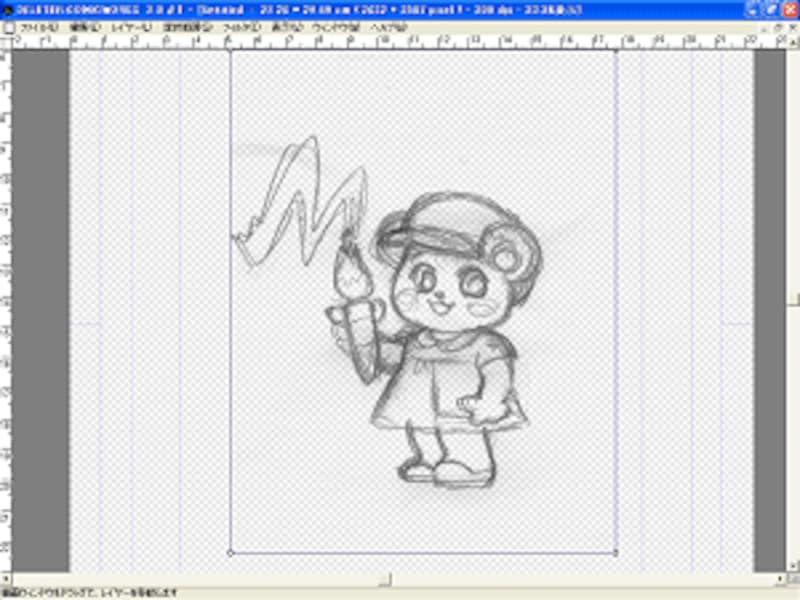Image resolution: width=800 pixels, height=600 pixels.
Task: Close the ComicWorks application window
Action: 790,10
